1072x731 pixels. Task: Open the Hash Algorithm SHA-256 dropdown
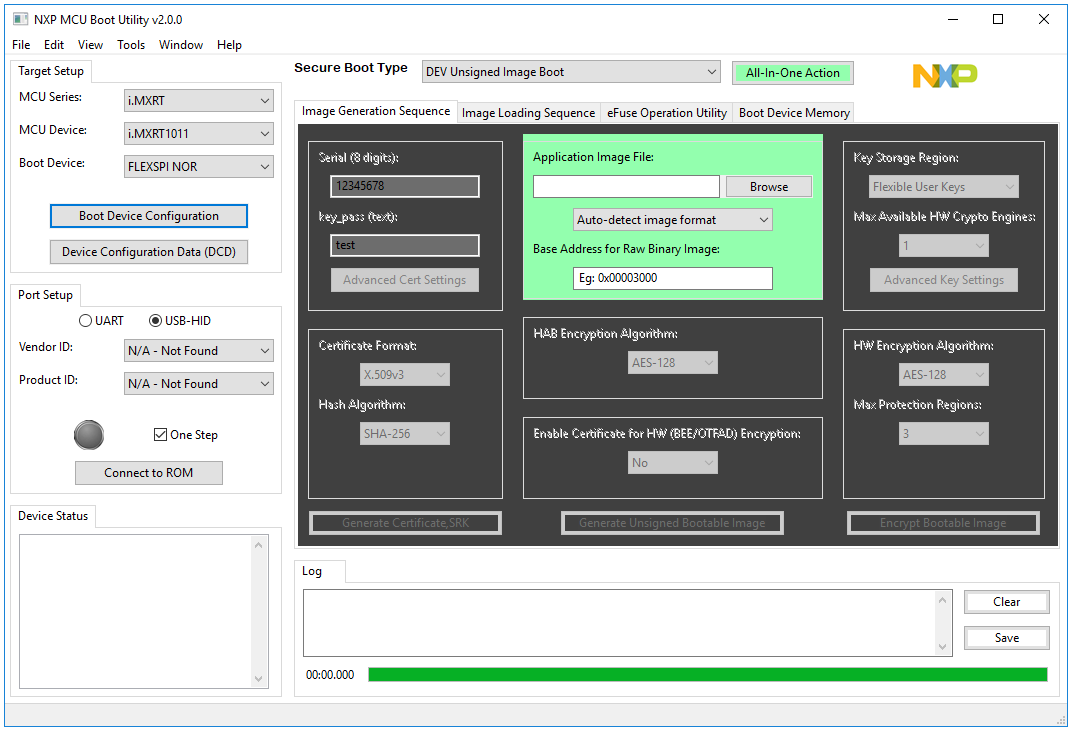point(405,434)
